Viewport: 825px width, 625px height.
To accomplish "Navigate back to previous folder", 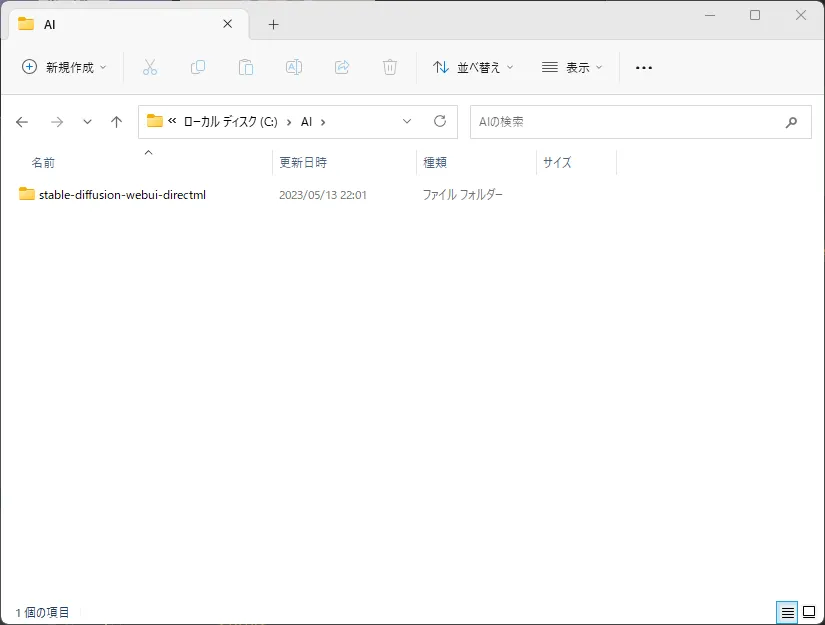I will coord(22,122).
